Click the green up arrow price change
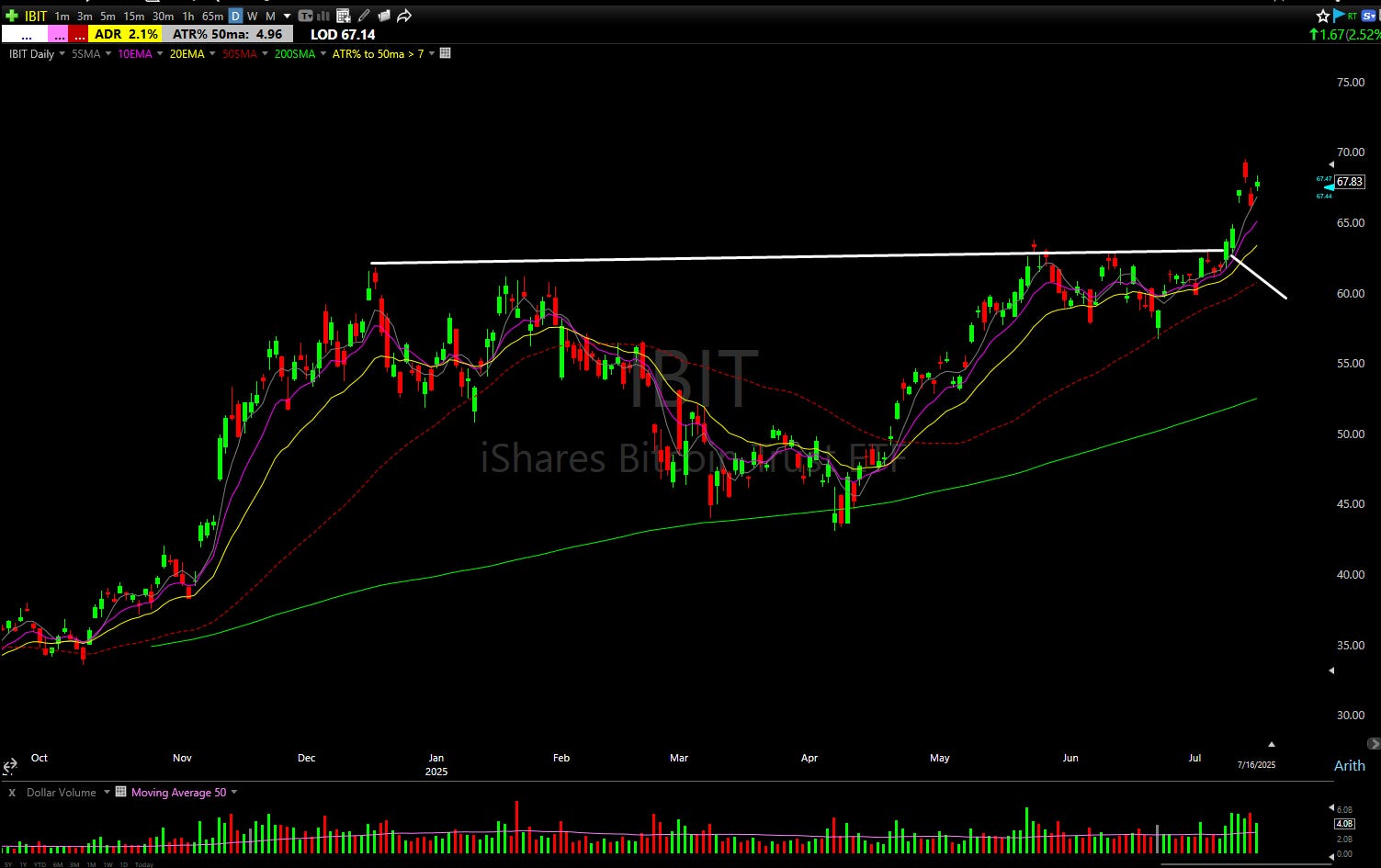 1314,34
